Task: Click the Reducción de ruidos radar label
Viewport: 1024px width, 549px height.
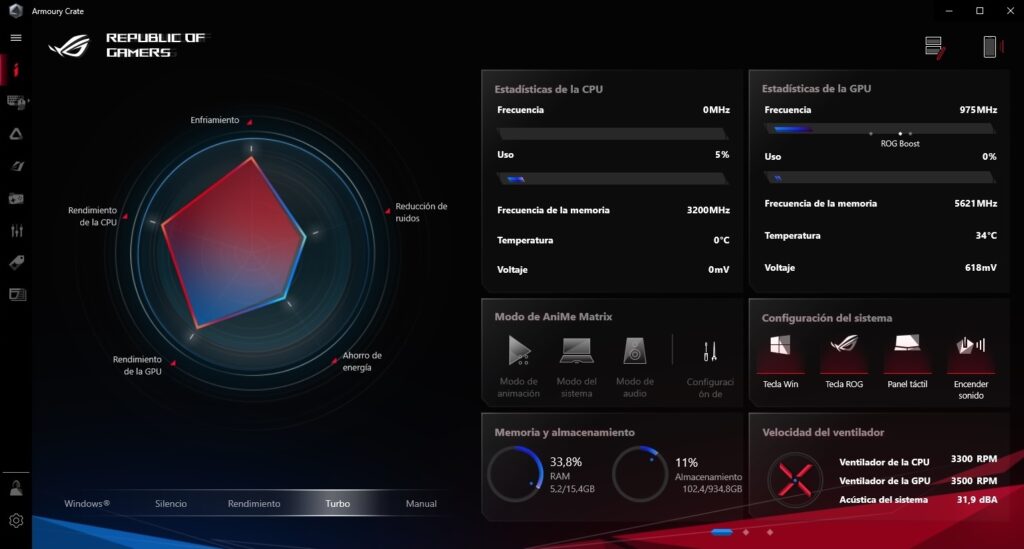Action: click(x=421, y=212)
